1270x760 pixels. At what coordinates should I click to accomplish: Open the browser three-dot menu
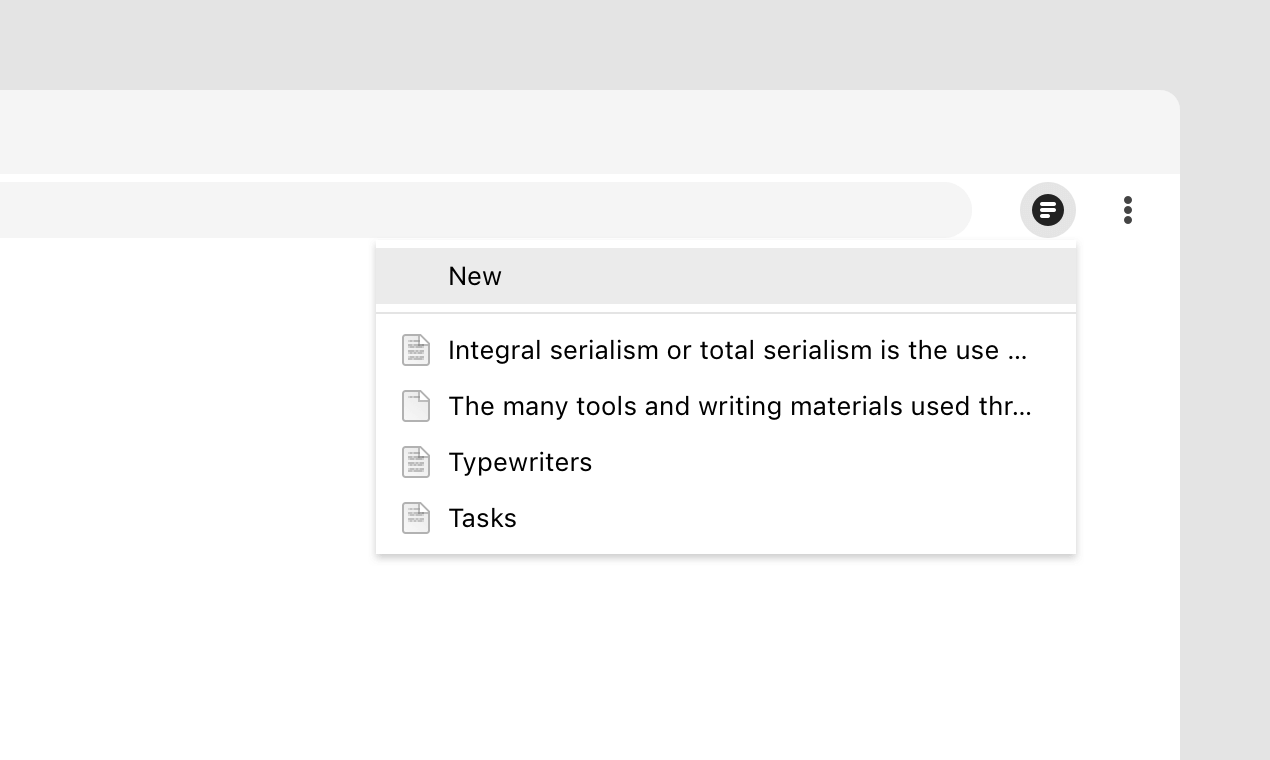click(x=1127, y=210)
